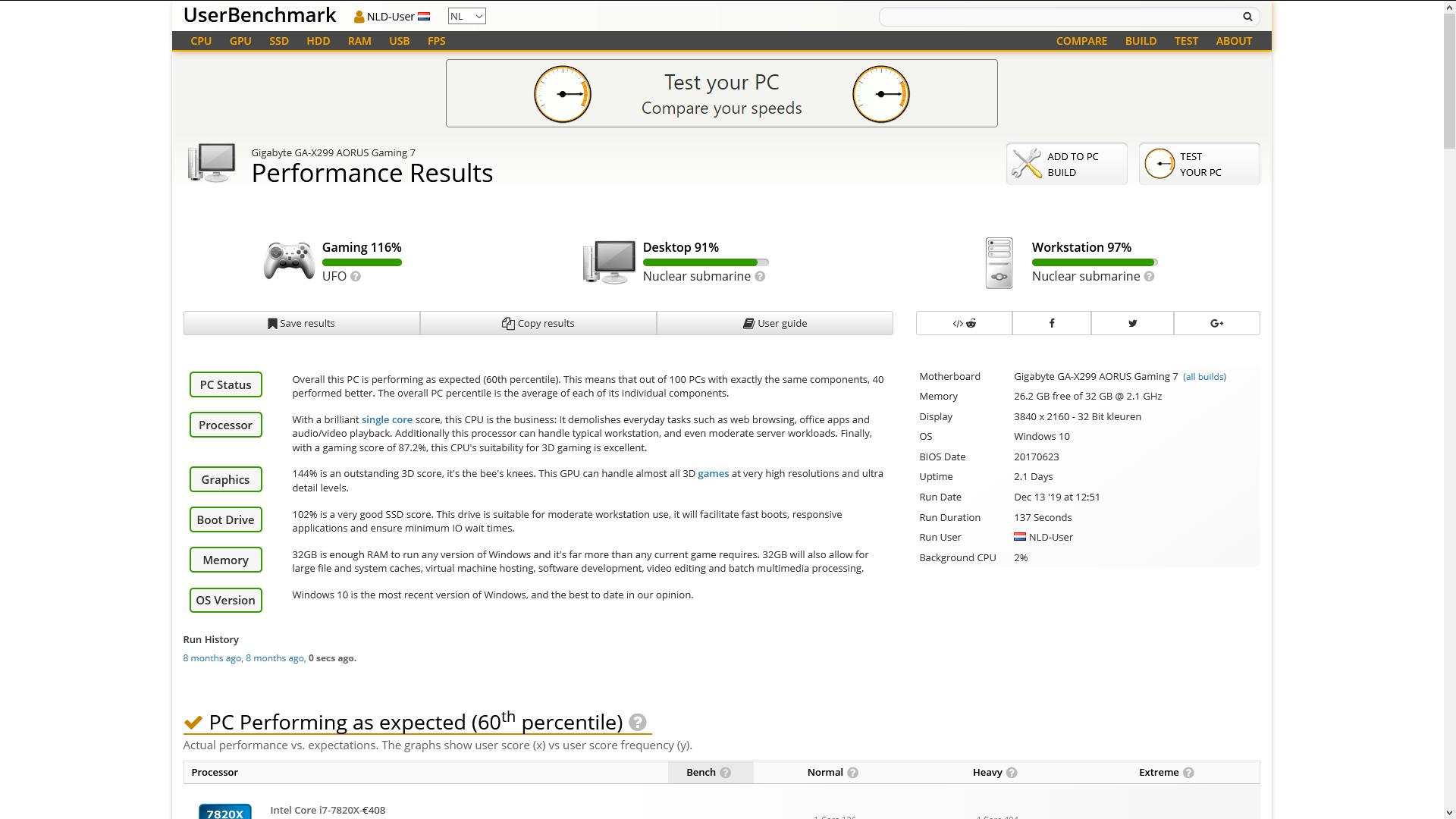Click the embed/Reddit share icon

pos(963,322)
